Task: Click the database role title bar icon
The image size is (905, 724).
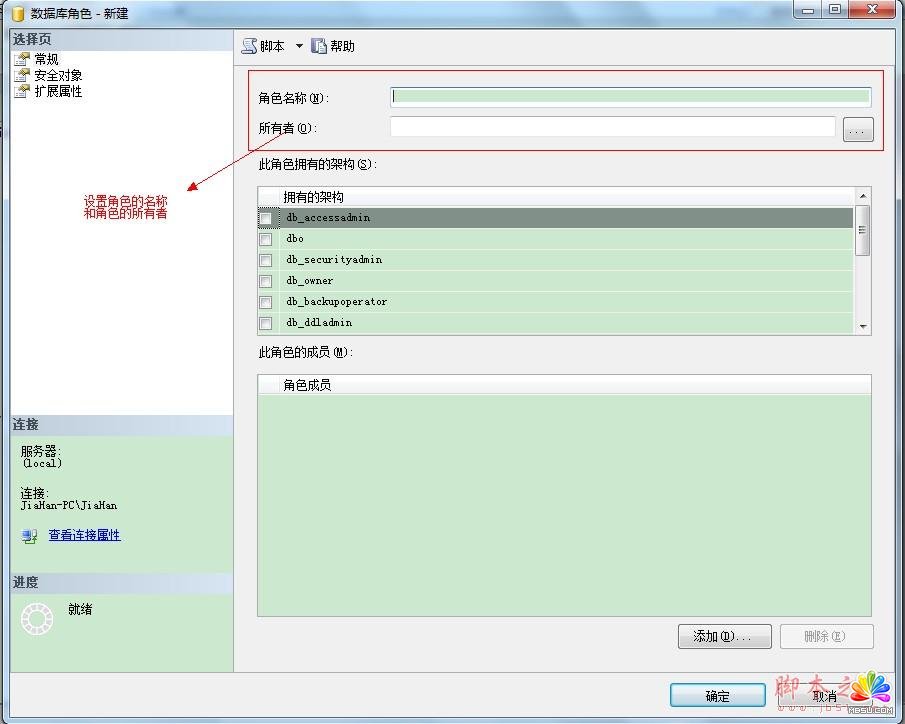Action: point(17,14)
